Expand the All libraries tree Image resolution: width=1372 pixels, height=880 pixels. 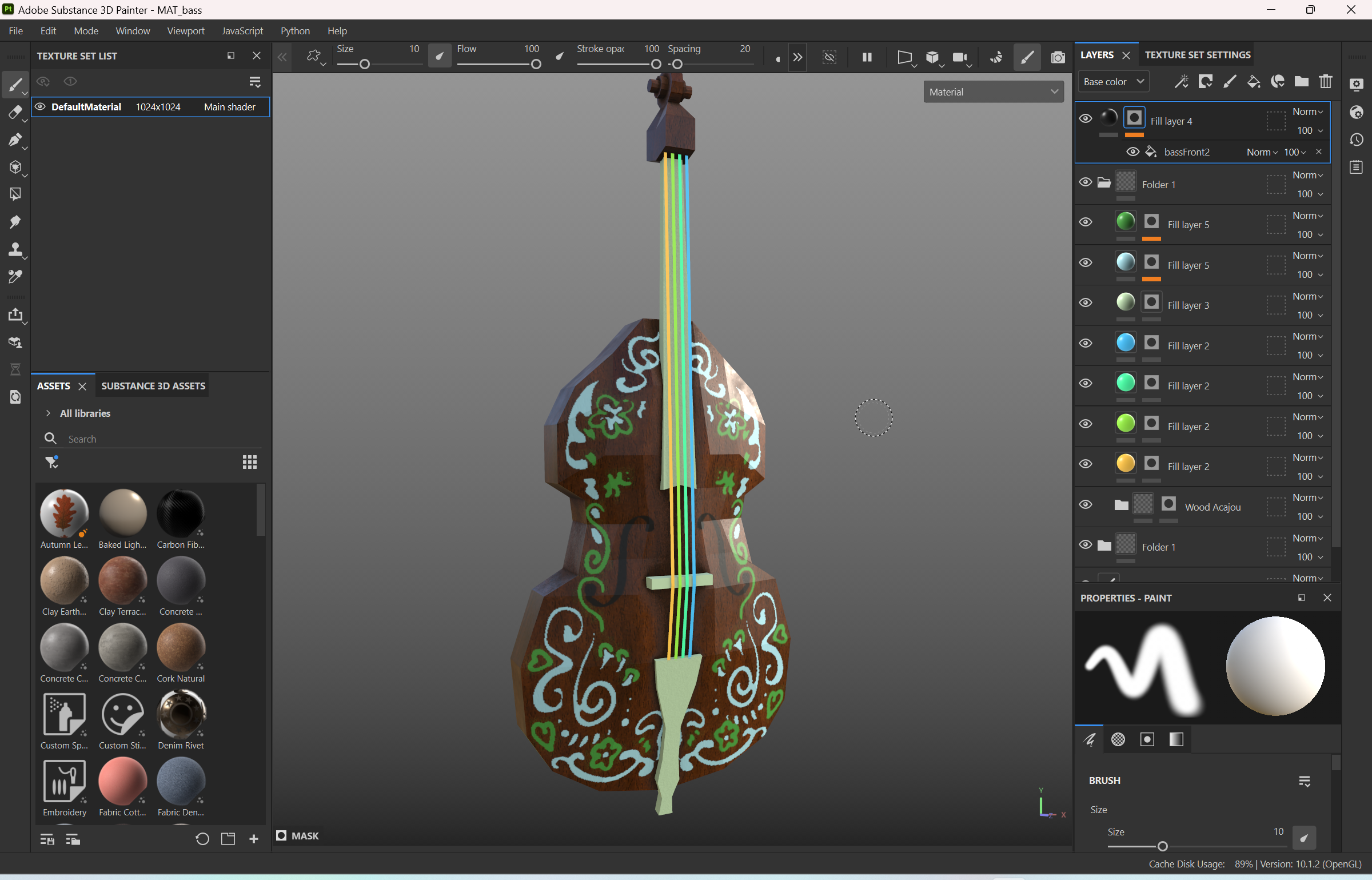(48, 413)
